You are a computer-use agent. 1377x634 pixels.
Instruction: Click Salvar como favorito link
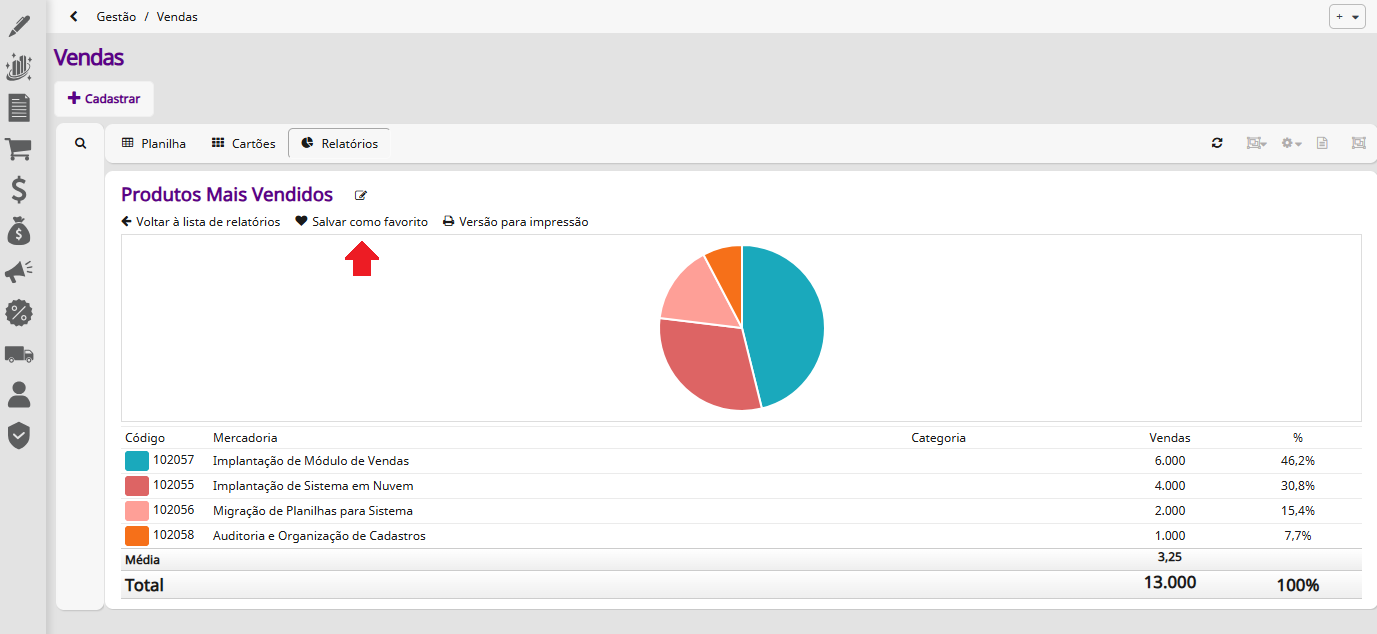(x=361, y=222)
